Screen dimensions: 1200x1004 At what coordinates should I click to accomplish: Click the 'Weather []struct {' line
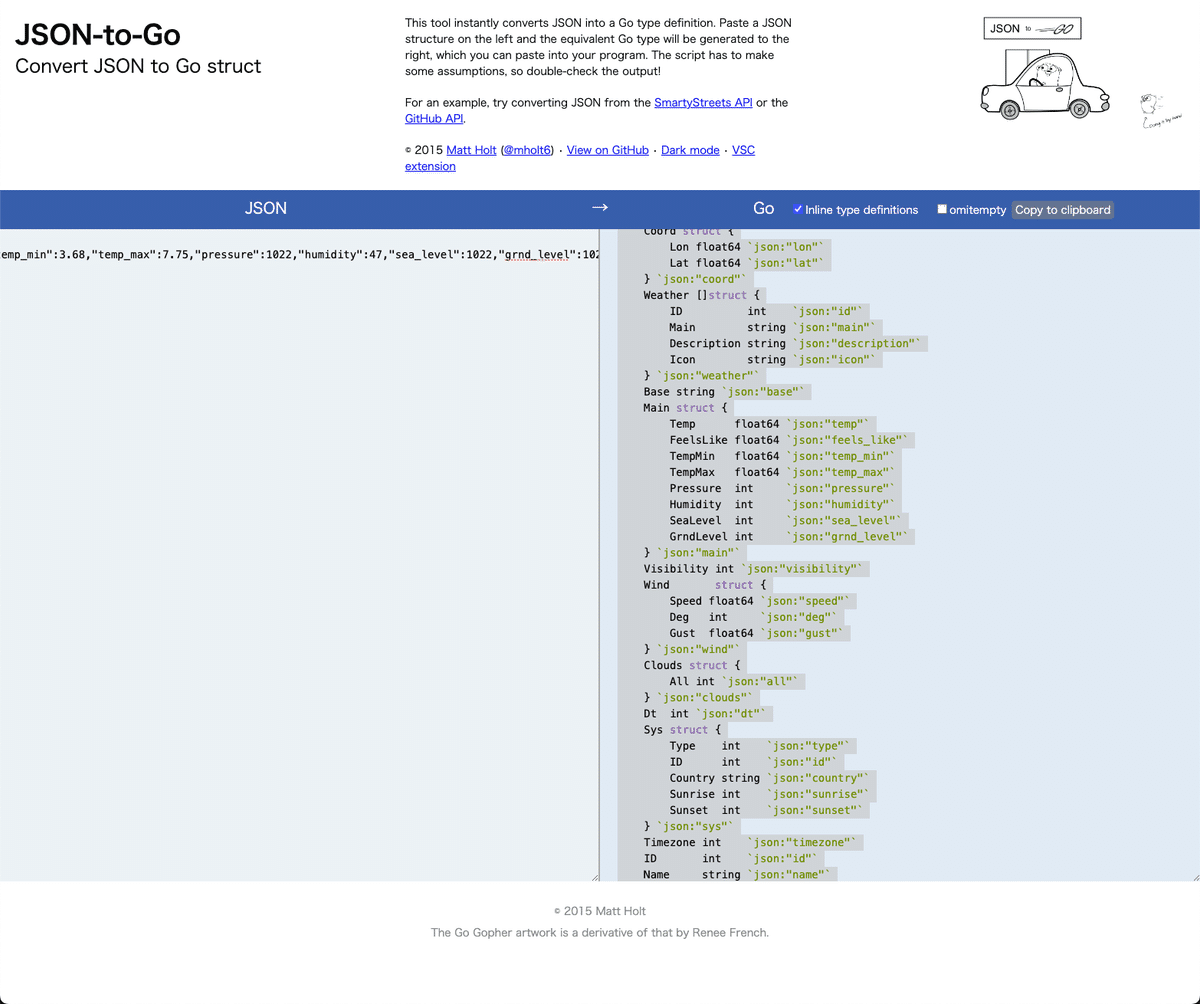pyautogui.click(x=702, y=295)
